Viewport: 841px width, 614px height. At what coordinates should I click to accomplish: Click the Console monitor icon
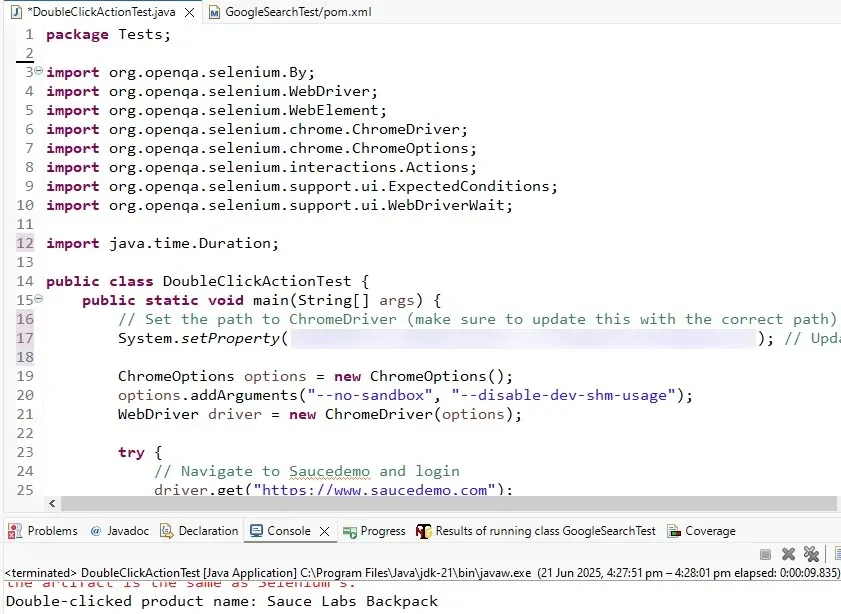(256, 531)
